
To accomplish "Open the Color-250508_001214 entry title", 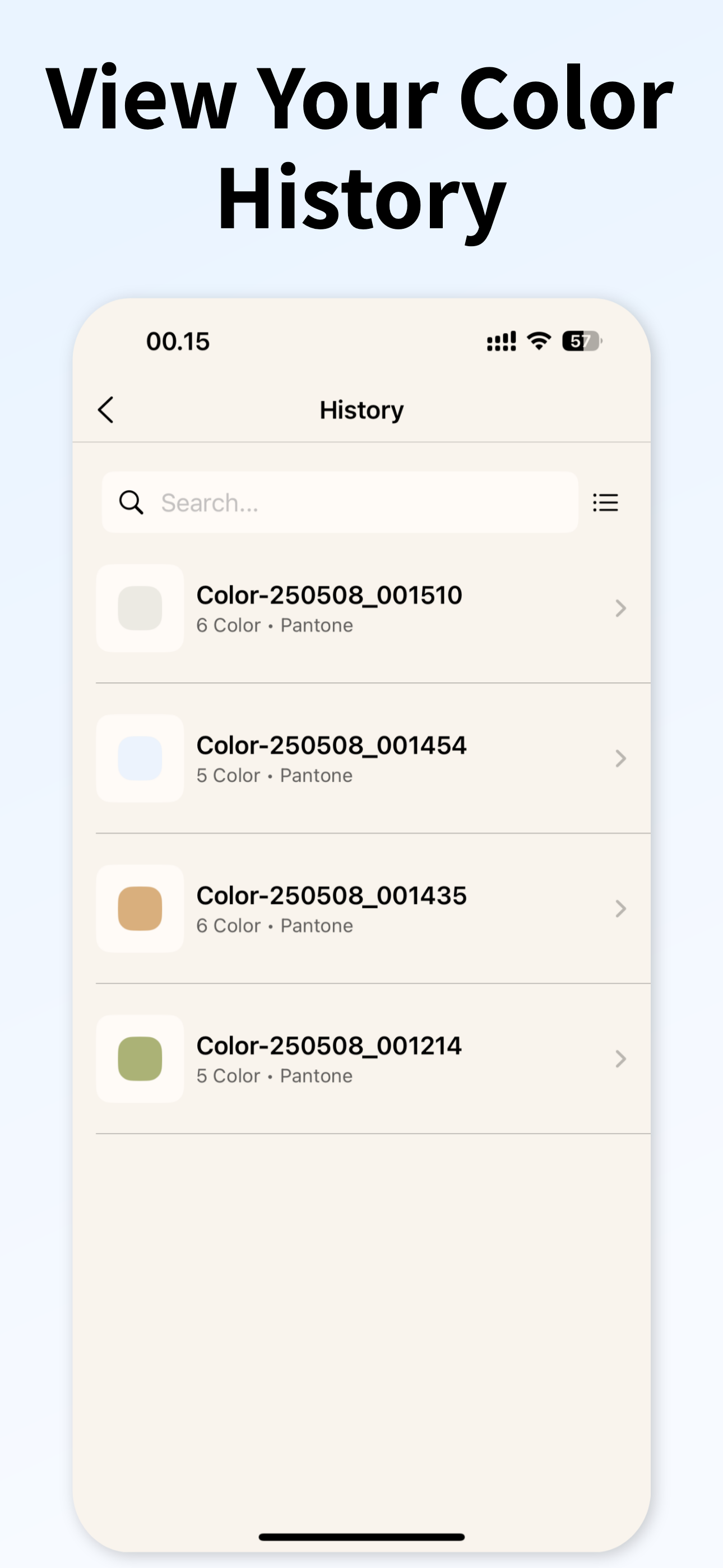I will [328, 1046].
